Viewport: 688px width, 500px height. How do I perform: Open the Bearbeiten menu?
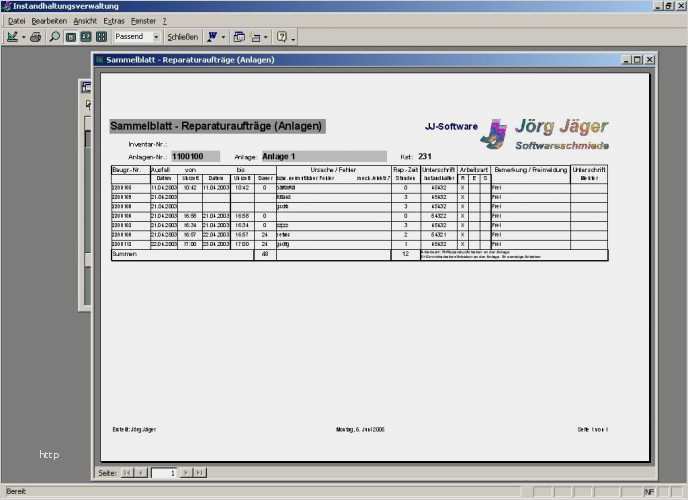[49, 21]
